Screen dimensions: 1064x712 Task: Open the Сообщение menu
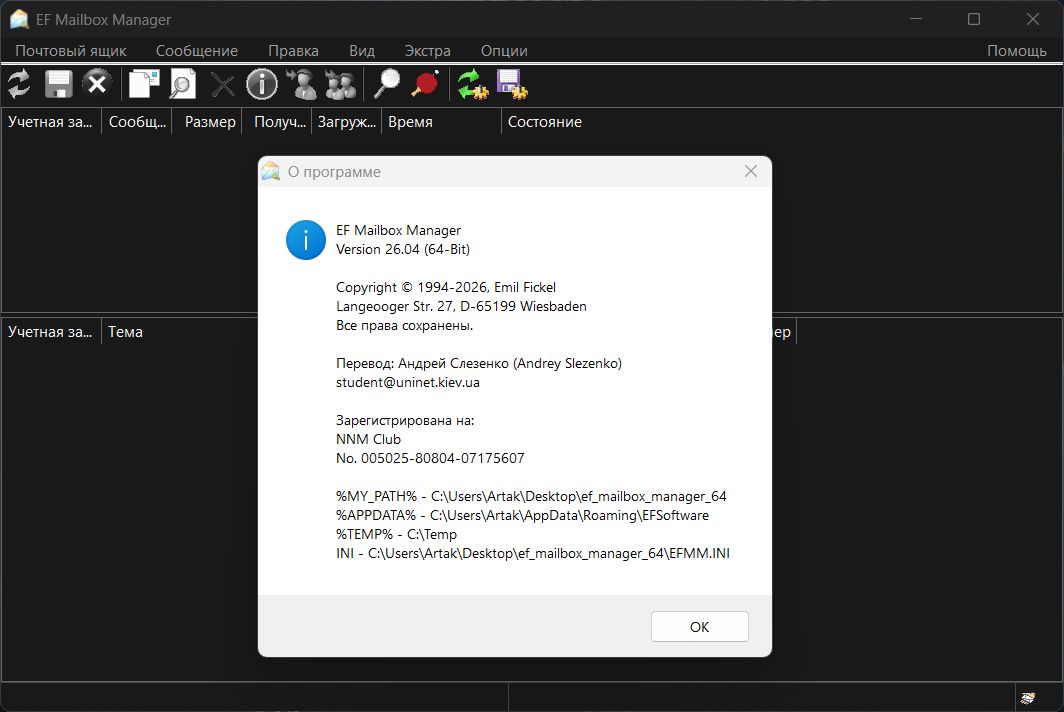tap(197, 50)
